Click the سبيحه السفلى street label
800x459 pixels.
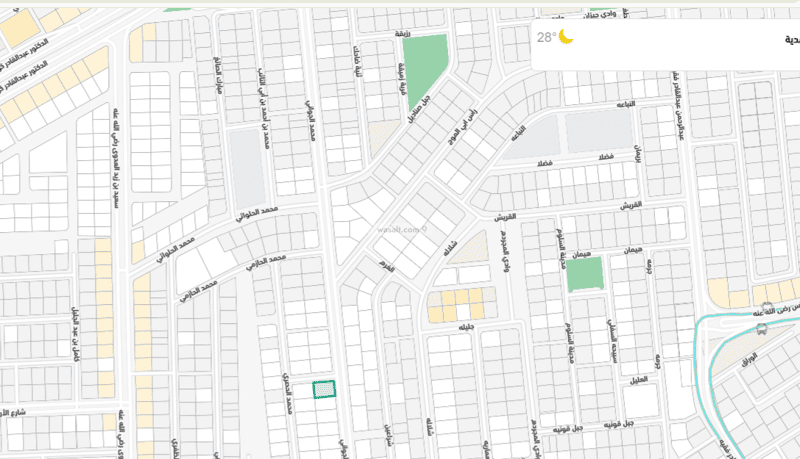point(611,341)
